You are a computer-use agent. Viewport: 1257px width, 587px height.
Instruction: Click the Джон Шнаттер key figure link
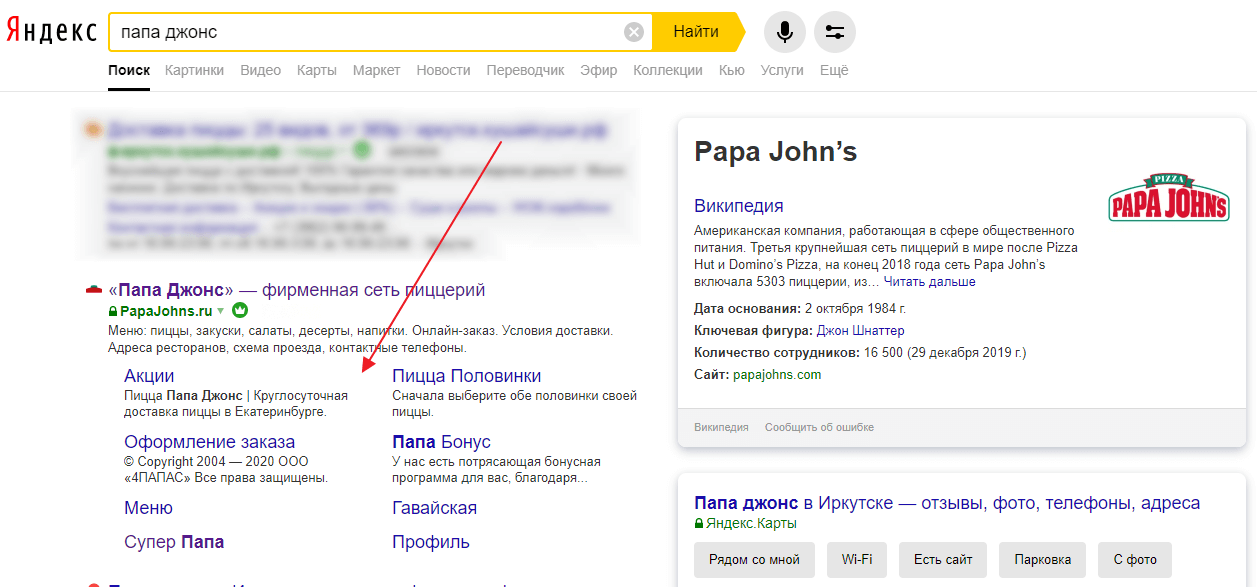point(860,330)
